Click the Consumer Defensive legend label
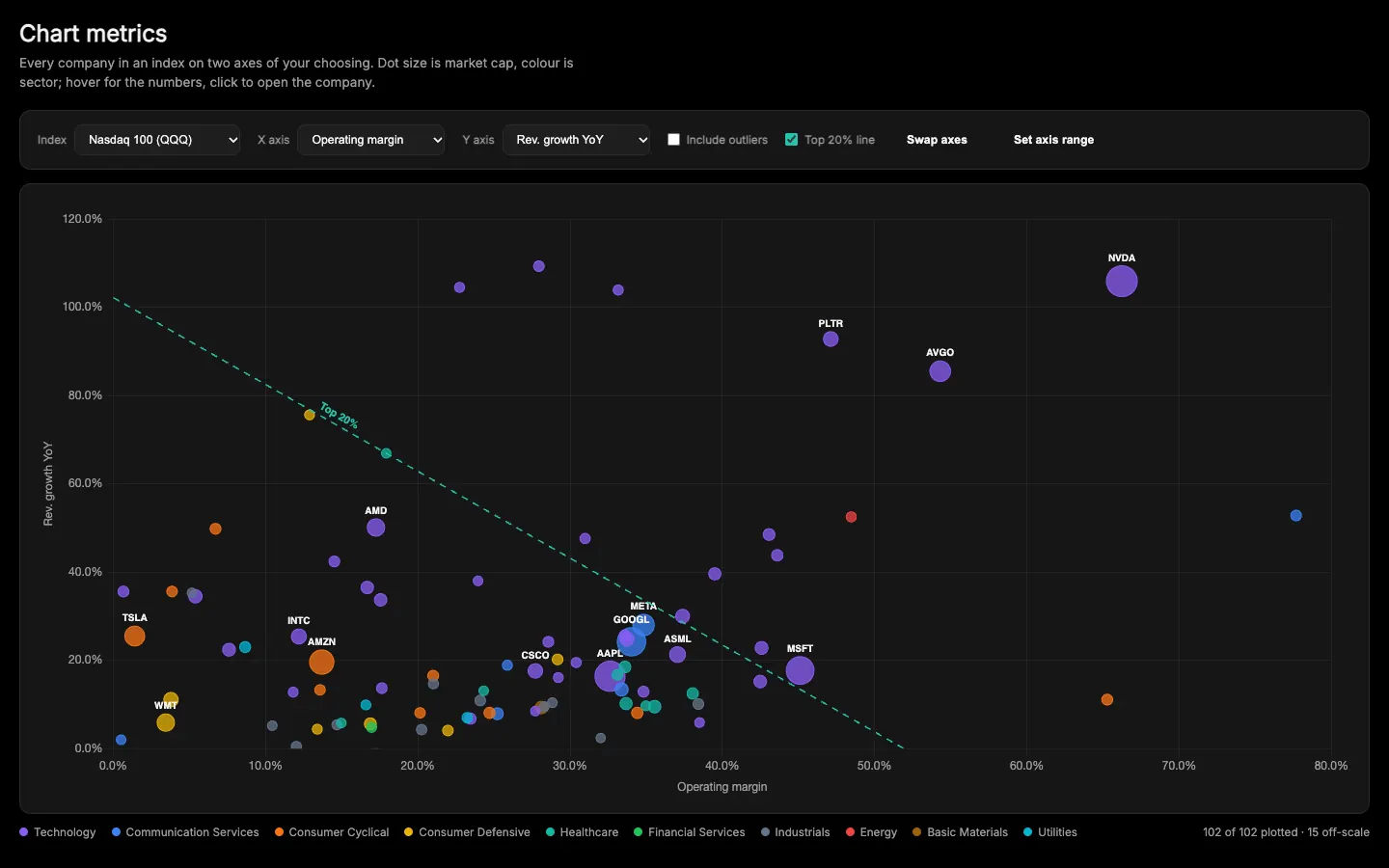The height and width of the screenshot is (868, 1389). click(x=475, y=832)
